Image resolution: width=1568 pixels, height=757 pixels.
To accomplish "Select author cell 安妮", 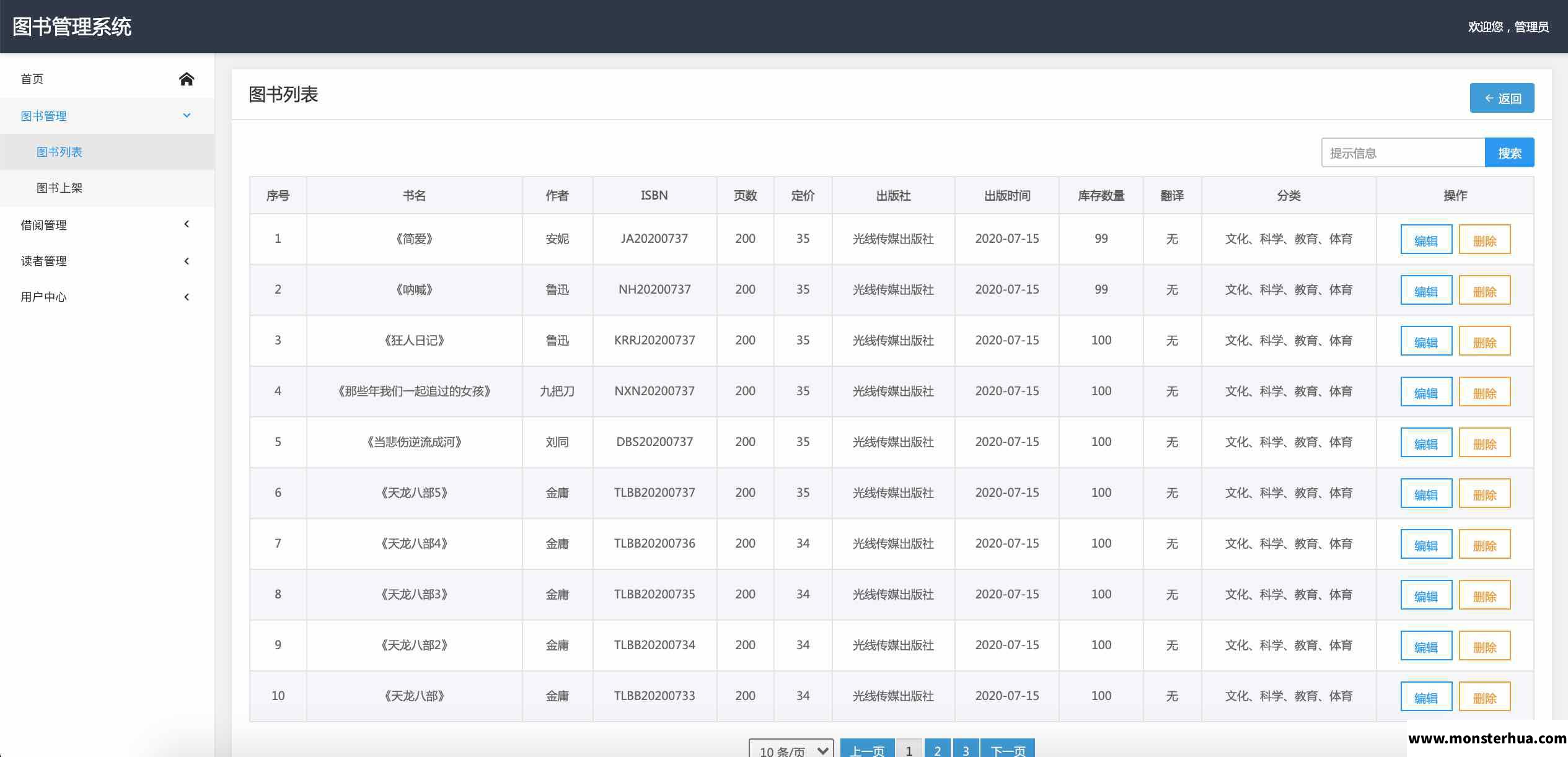I will pos(557,238).
